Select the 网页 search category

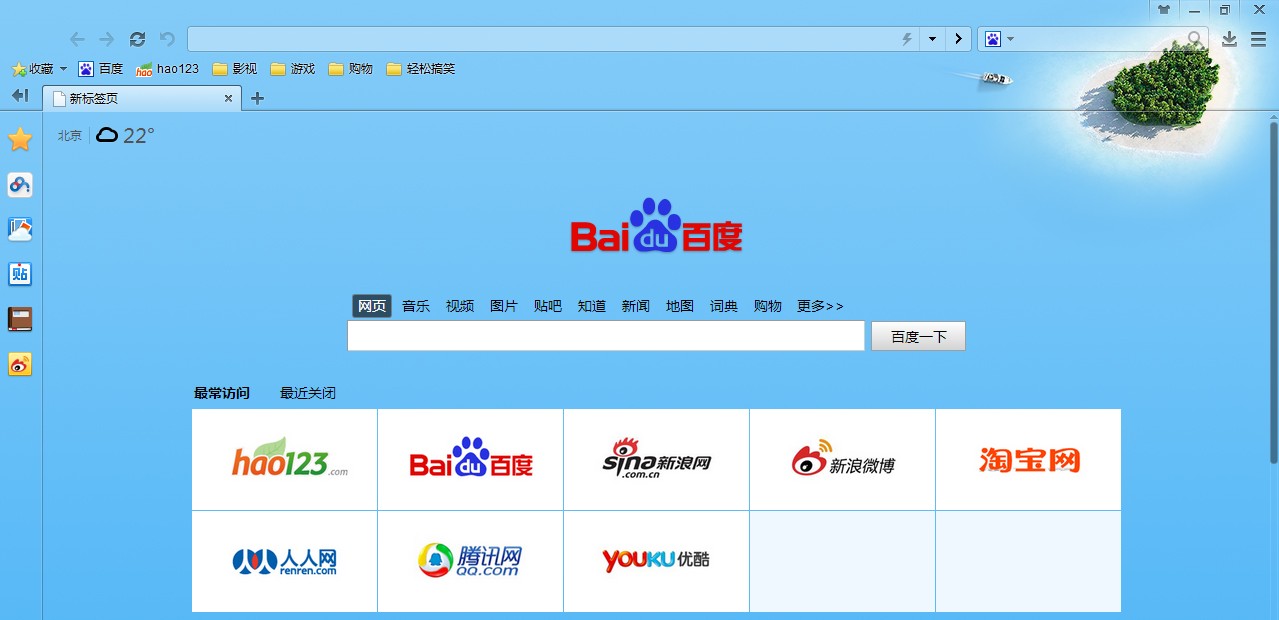pos(372,306)
